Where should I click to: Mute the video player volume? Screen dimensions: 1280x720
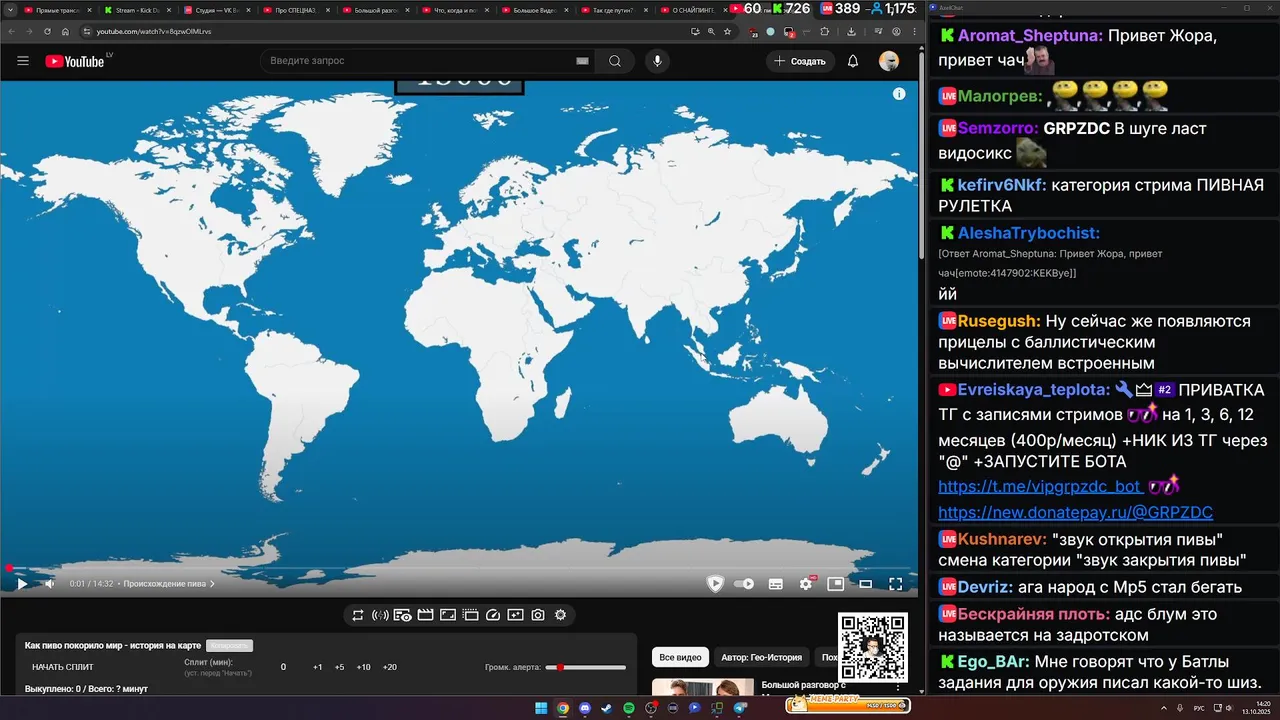click(50, 584)
